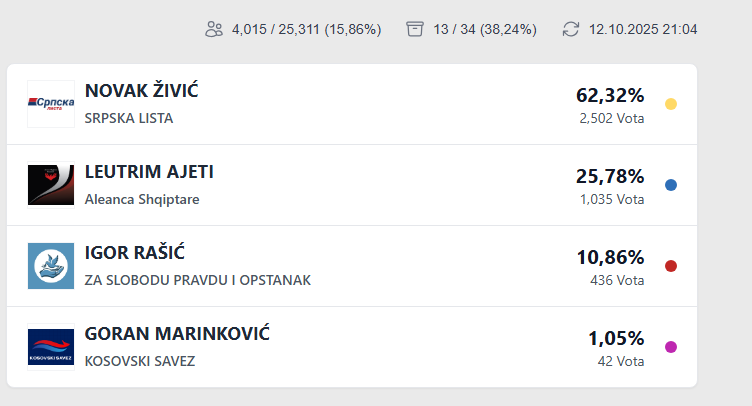Click the ballot box counted icon
This screenshot has width=752, height=406.
(415, 29)
